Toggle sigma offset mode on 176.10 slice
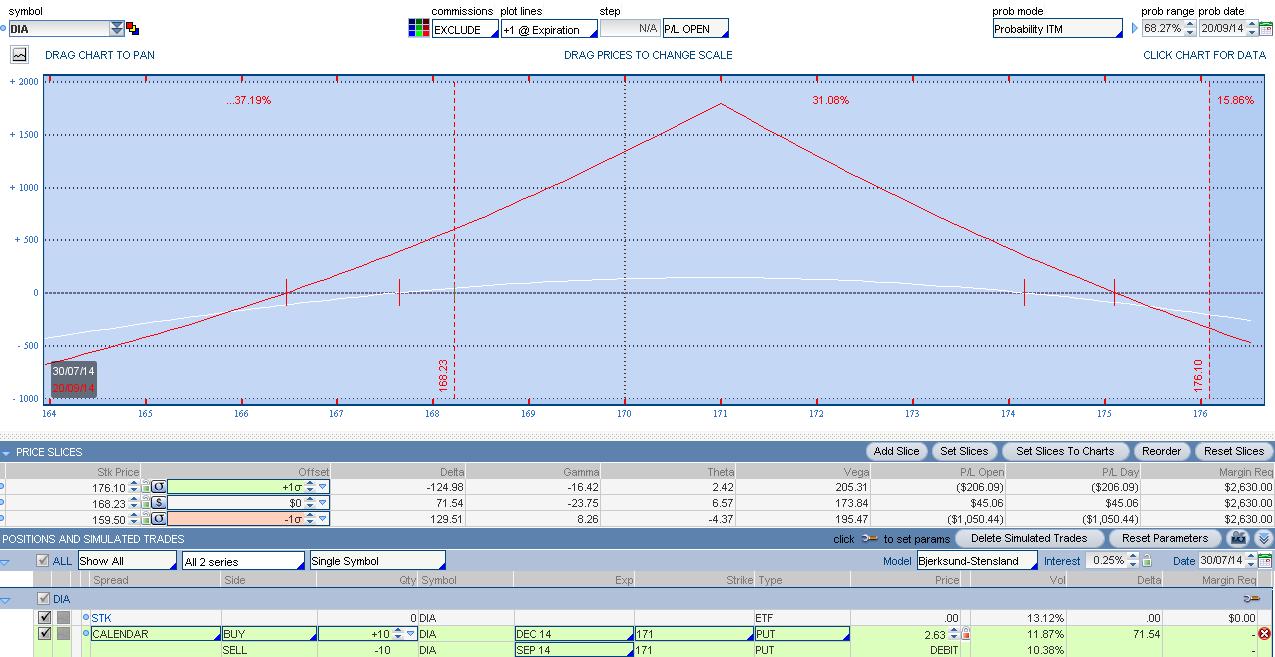1275x657 pixels. click(x=159, y=487)
